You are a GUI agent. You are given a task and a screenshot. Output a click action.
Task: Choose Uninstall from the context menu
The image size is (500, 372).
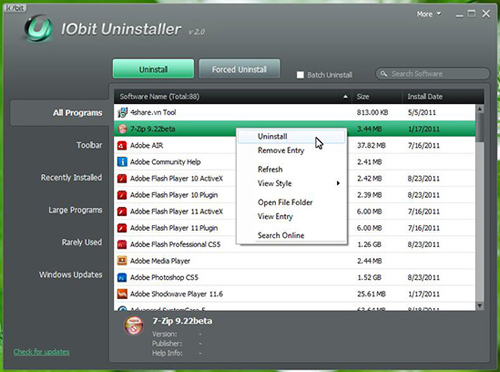point(291,136)
